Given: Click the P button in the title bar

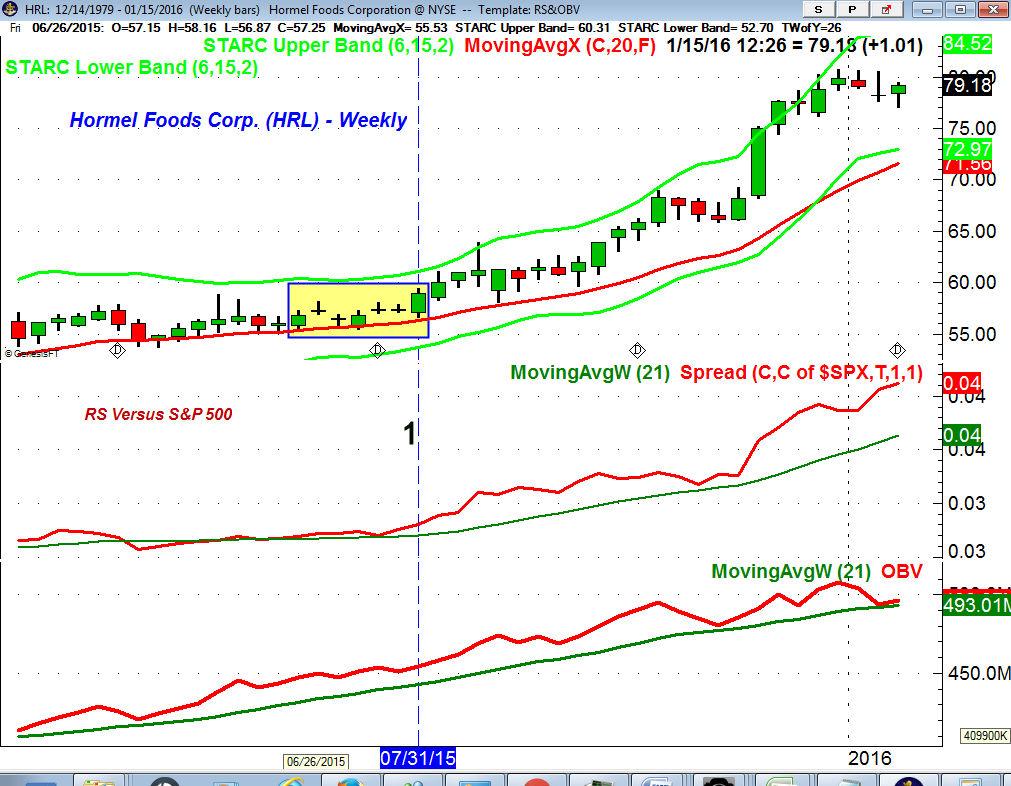Looking at the screenshot, I should pyautogui.click(x=852, y=9).
